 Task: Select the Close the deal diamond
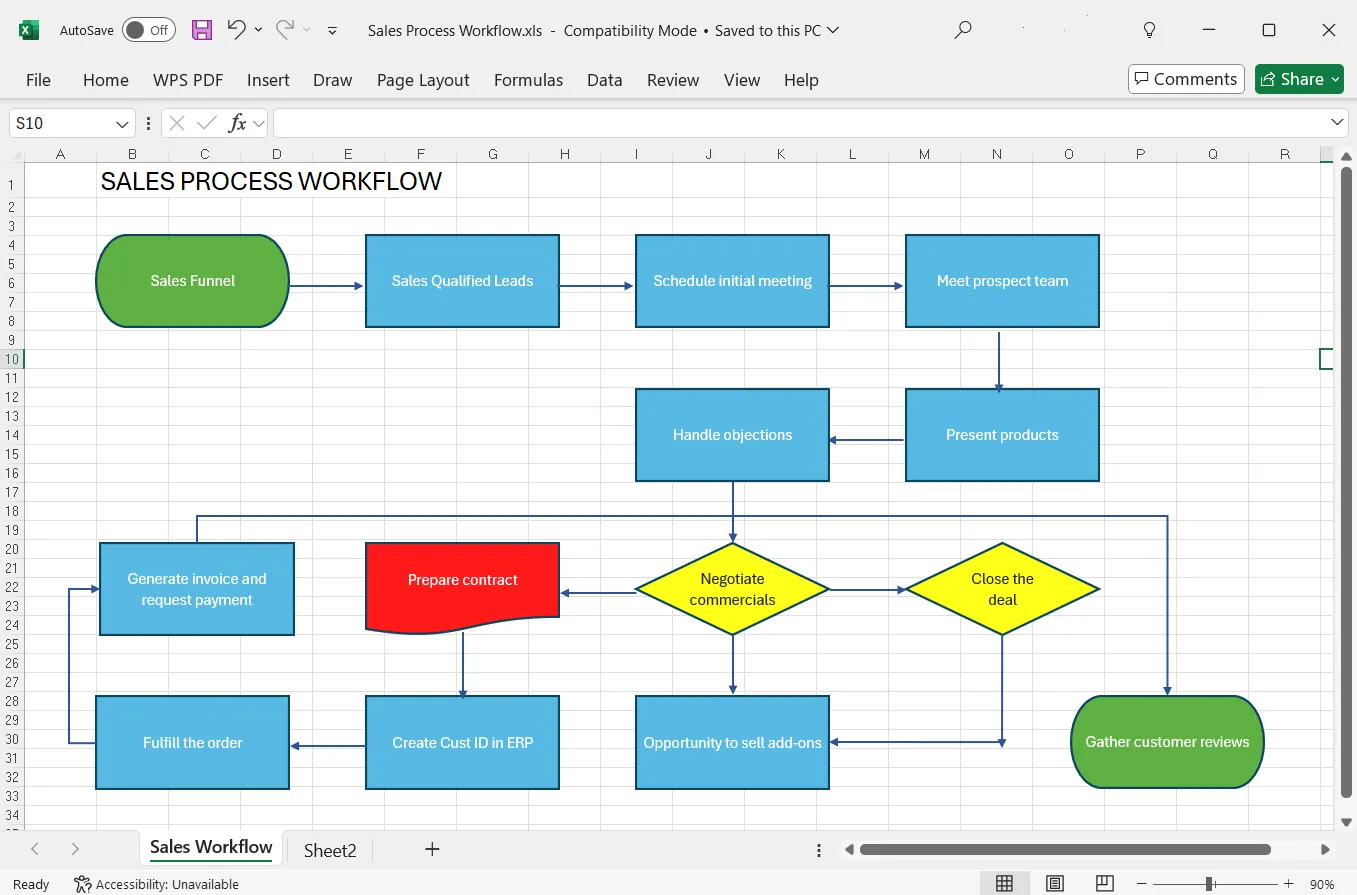[1002, 589]
